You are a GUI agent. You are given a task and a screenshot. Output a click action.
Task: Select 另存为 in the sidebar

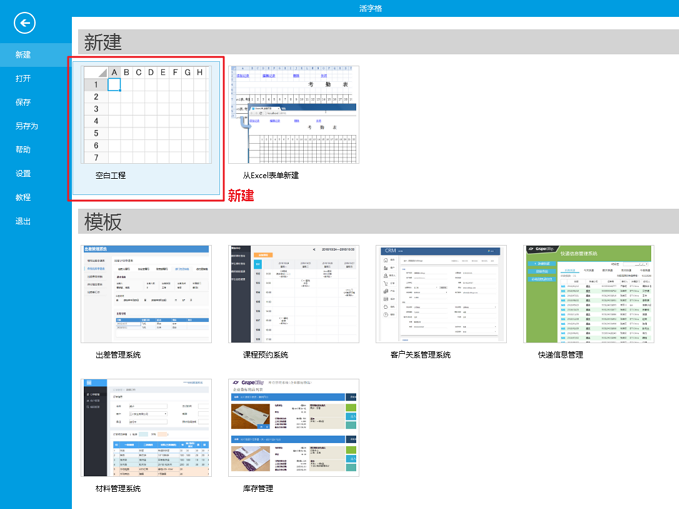tap(27, 126)
